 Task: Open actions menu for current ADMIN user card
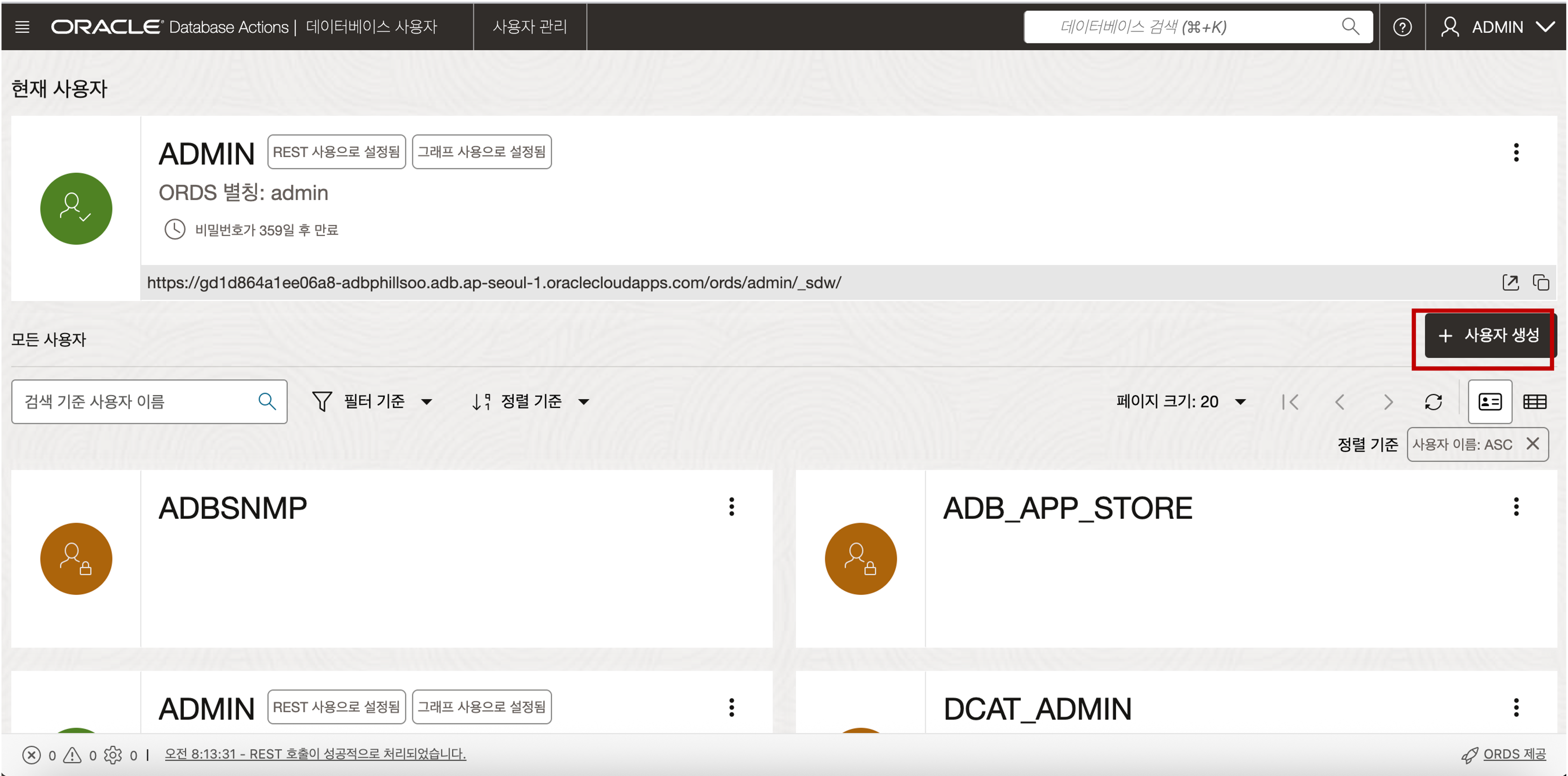tap(1516, 152)
